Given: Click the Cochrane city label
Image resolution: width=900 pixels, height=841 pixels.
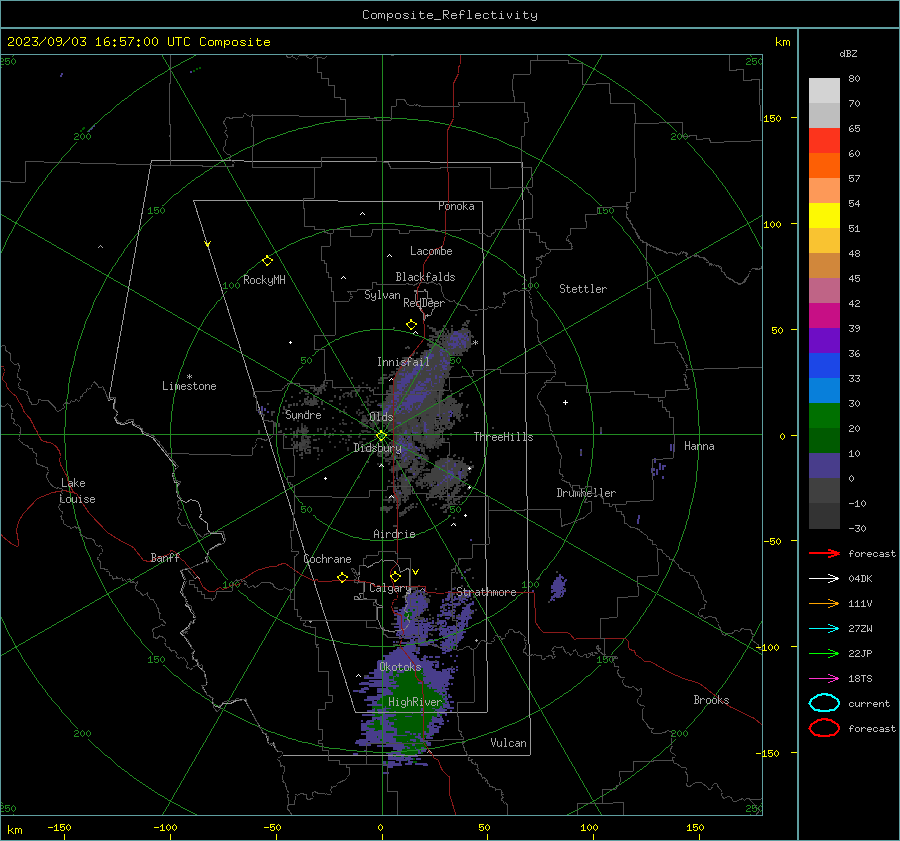Looking at the screenshot, I should click(327, 559).
